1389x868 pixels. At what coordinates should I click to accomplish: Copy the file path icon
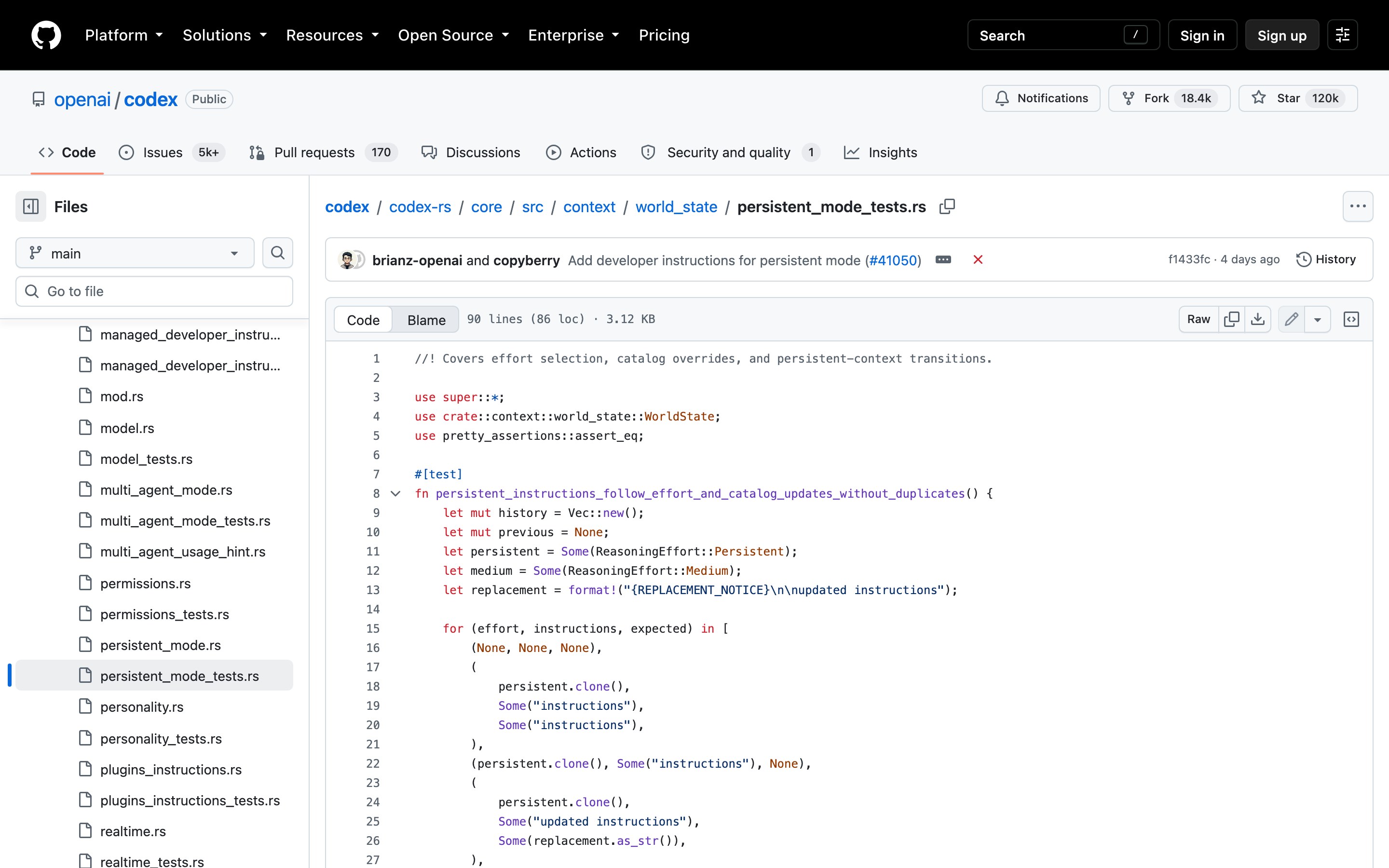[947, 207]
